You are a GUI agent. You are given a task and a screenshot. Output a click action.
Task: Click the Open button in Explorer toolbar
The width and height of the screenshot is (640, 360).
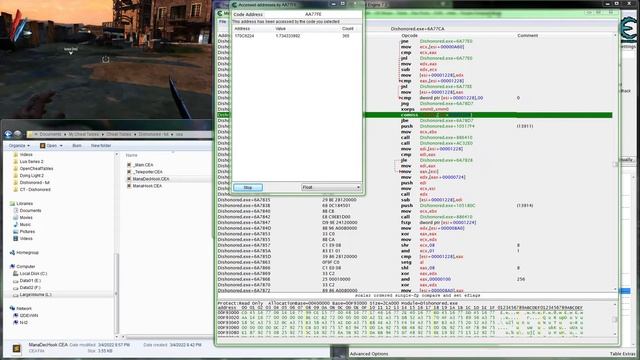click(x=49, y=146)
